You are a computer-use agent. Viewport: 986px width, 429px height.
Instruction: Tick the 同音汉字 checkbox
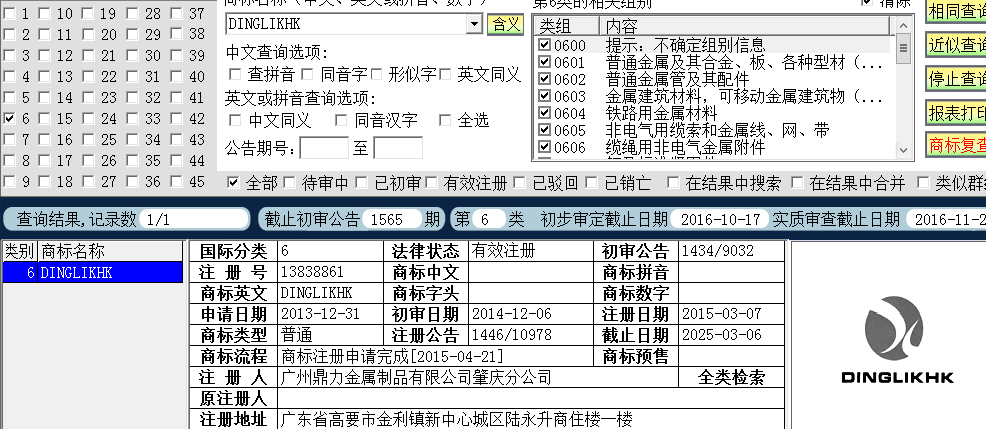click(341, 120)
